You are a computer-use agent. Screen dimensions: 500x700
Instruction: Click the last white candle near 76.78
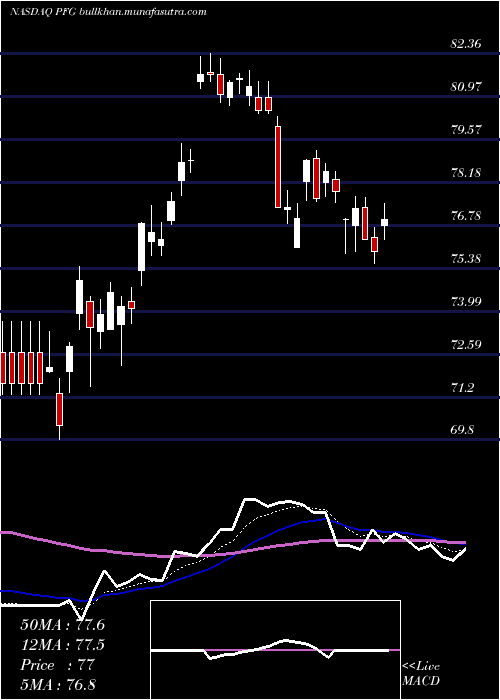(x=384, y=222)
